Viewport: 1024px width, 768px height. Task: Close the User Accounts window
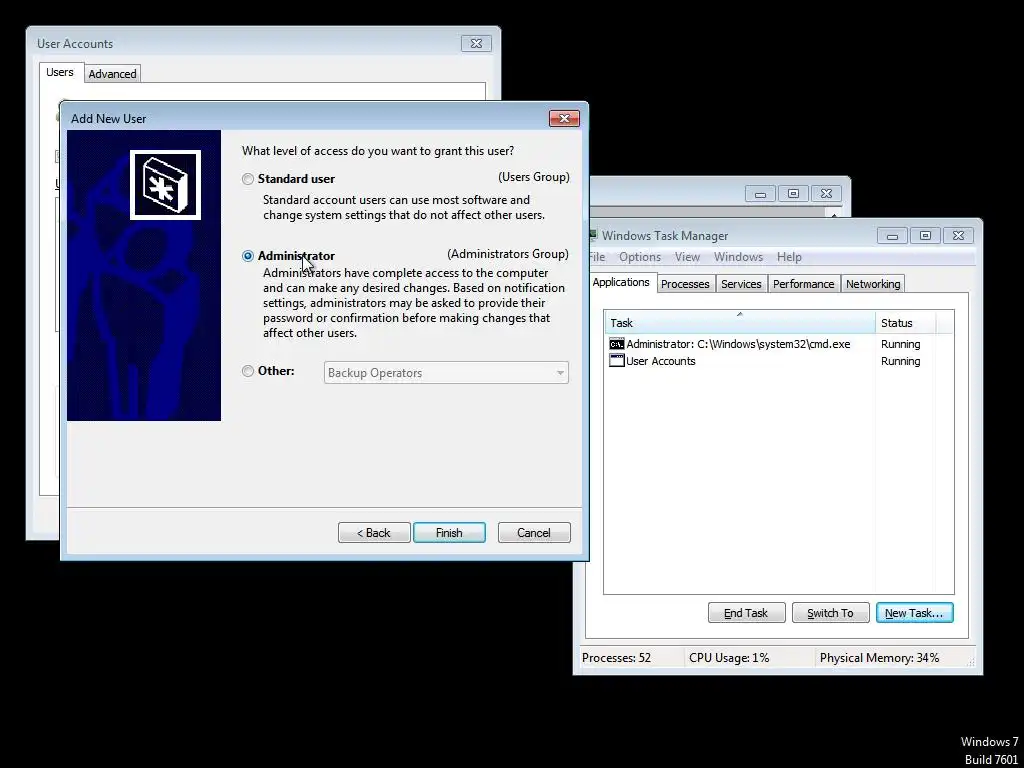476,44
